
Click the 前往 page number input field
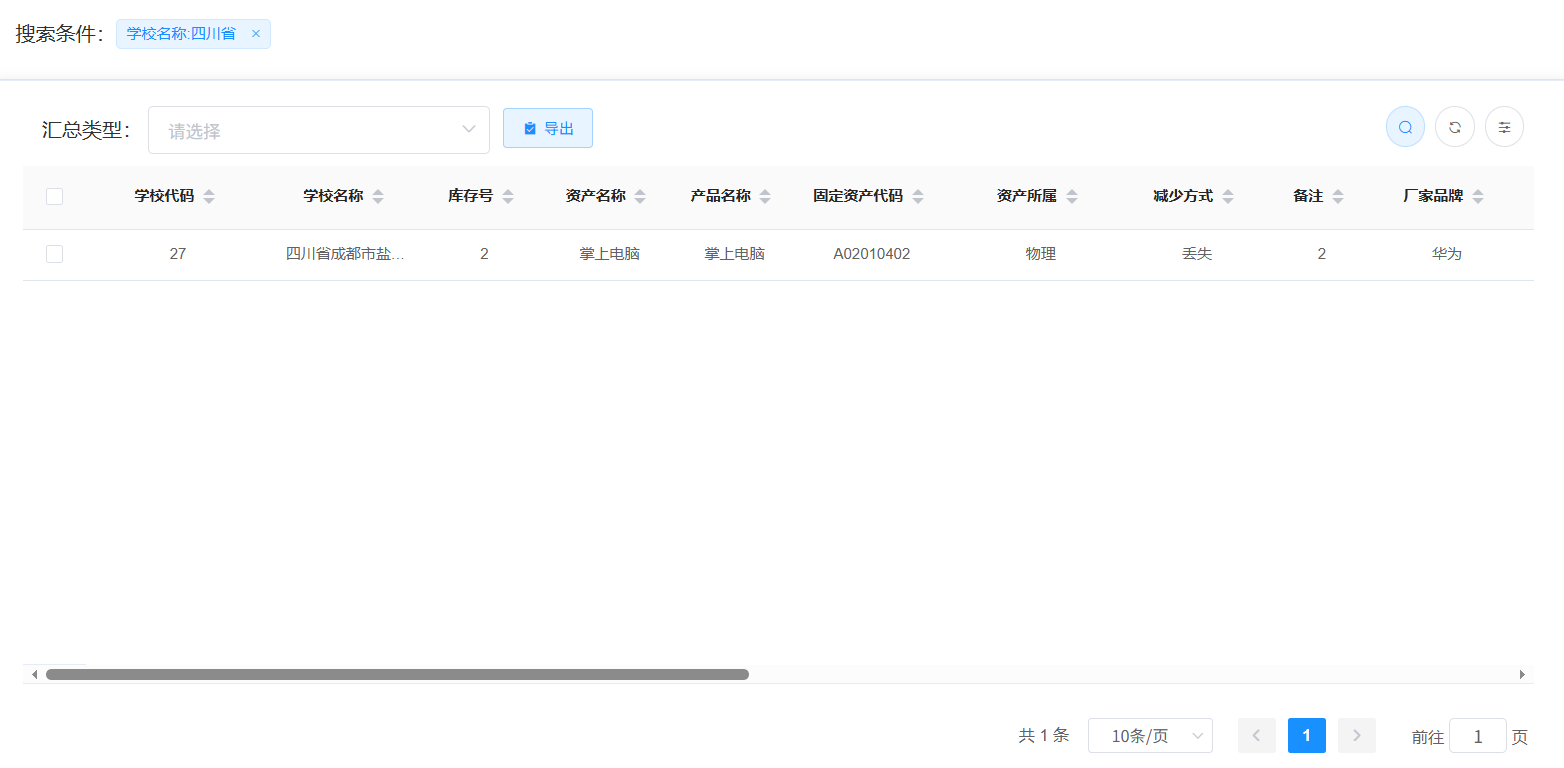[x=1477, y=736]
